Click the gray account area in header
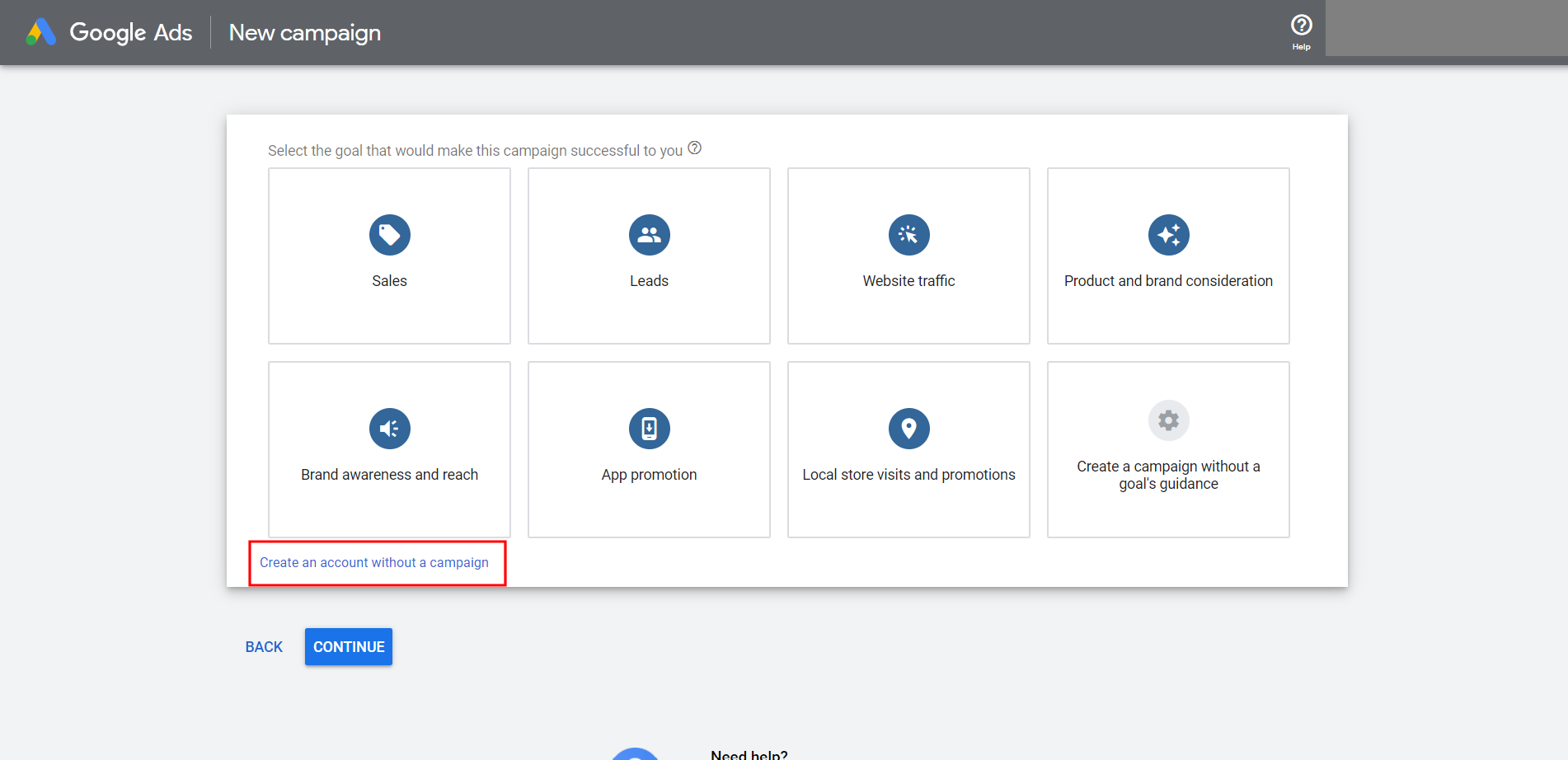 [1447, 28]
